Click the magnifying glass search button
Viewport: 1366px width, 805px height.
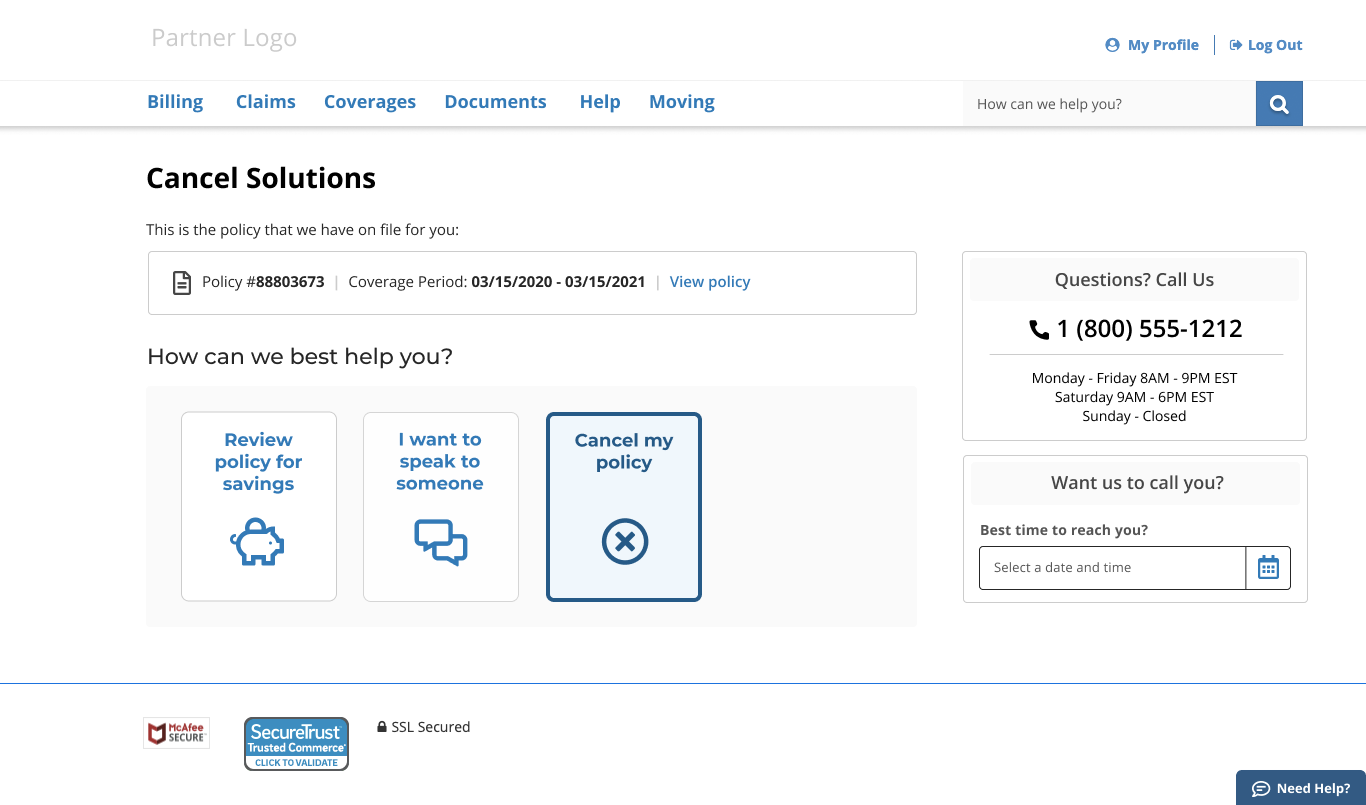(x=1279, y=104)
